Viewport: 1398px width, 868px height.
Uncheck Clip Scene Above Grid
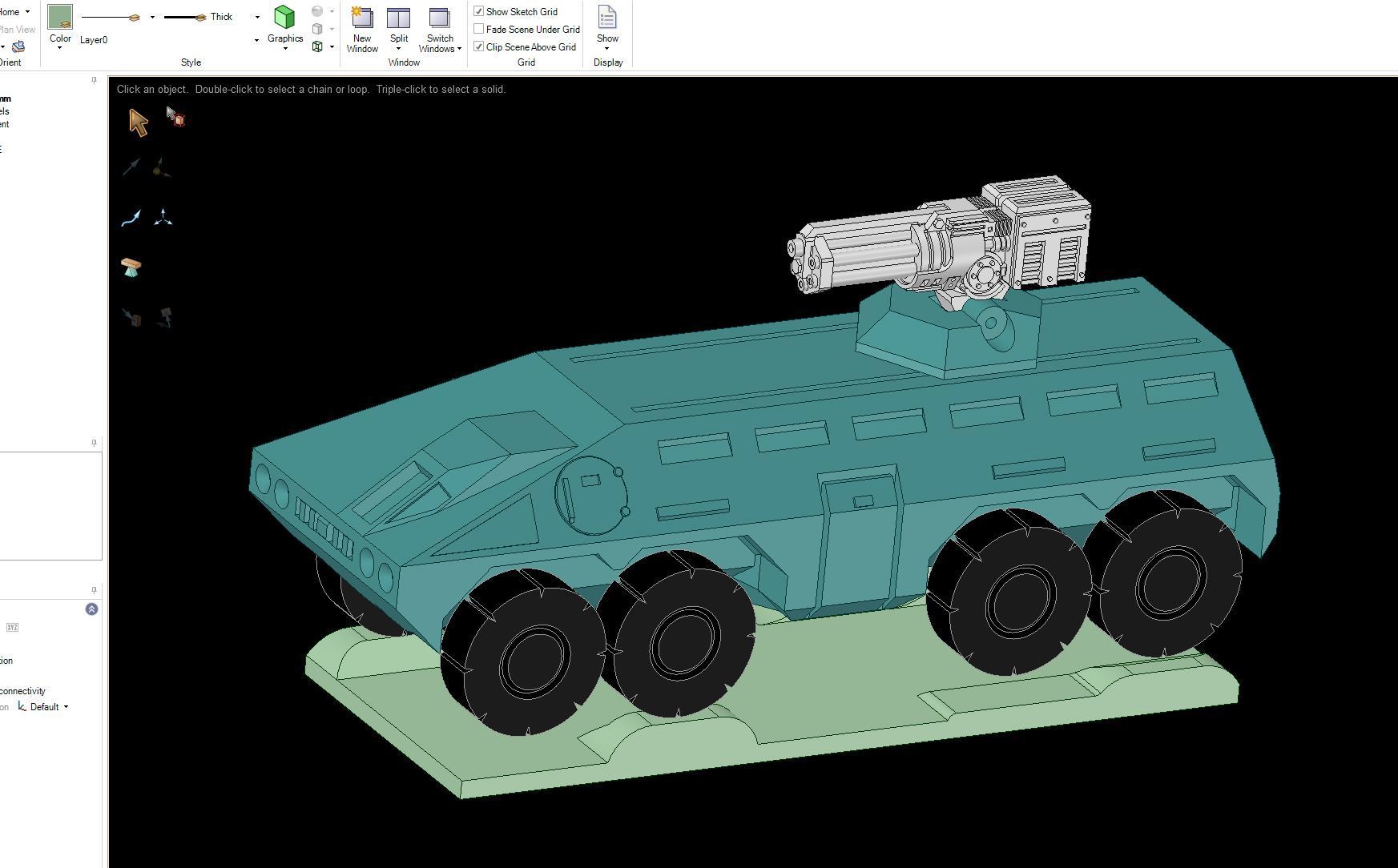click(x=479, y=46)
